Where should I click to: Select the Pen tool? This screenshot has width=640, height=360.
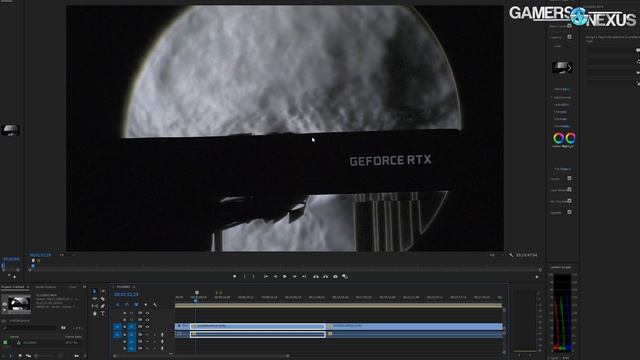click(x=103, y=306)
